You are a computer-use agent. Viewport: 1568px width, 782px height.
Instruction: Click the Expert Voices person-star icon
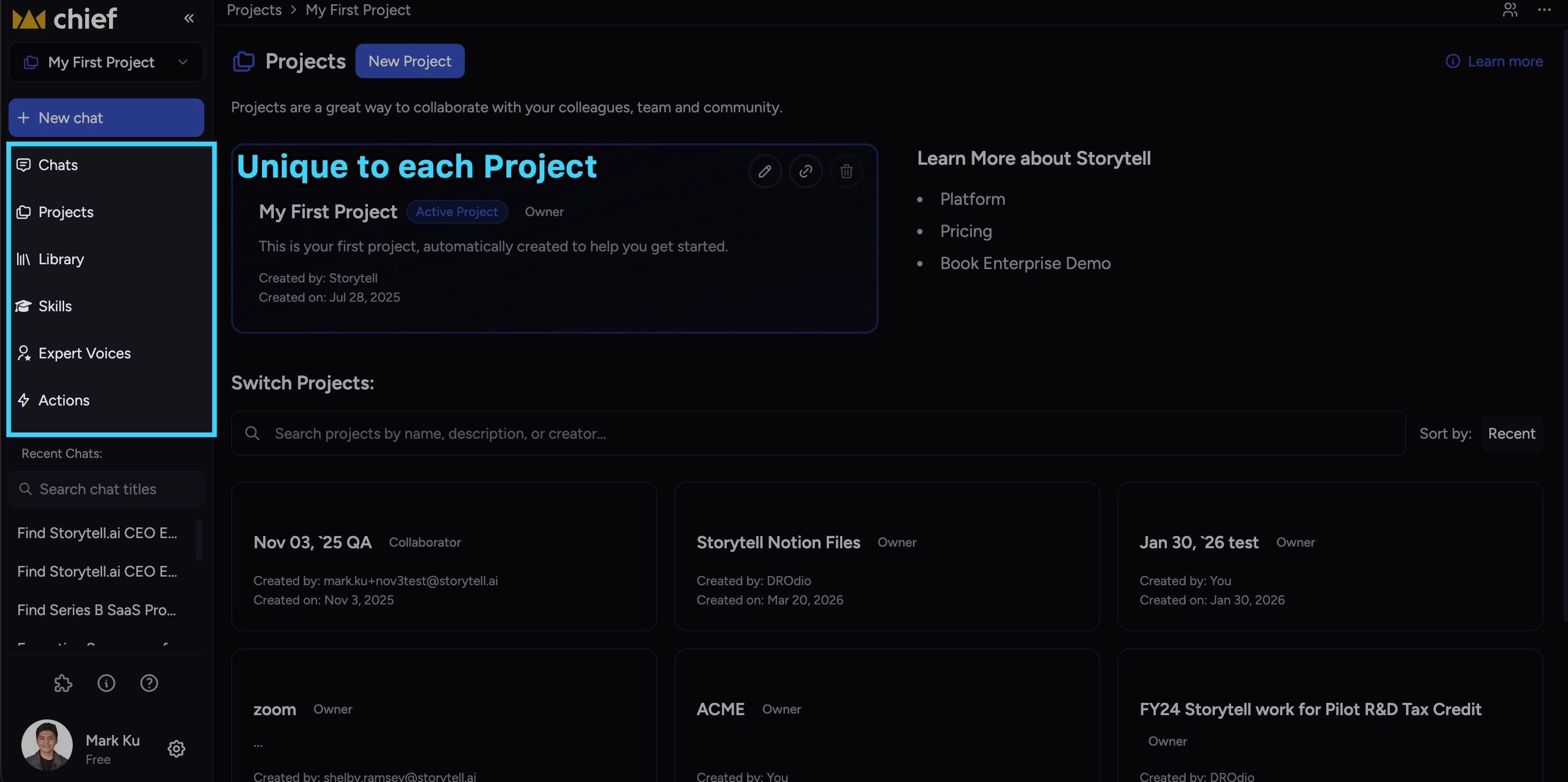click(x=24, y=353)
